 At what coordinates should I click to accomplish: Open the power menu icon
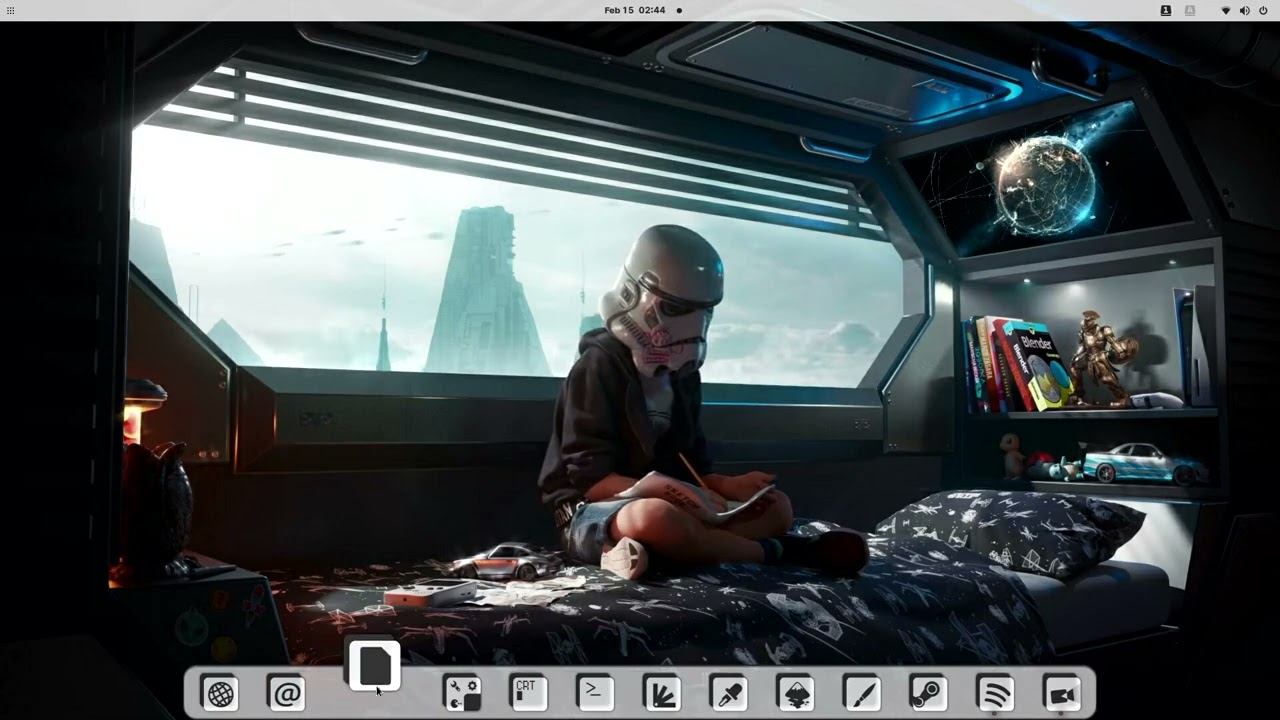click(x=1264, y=10)
